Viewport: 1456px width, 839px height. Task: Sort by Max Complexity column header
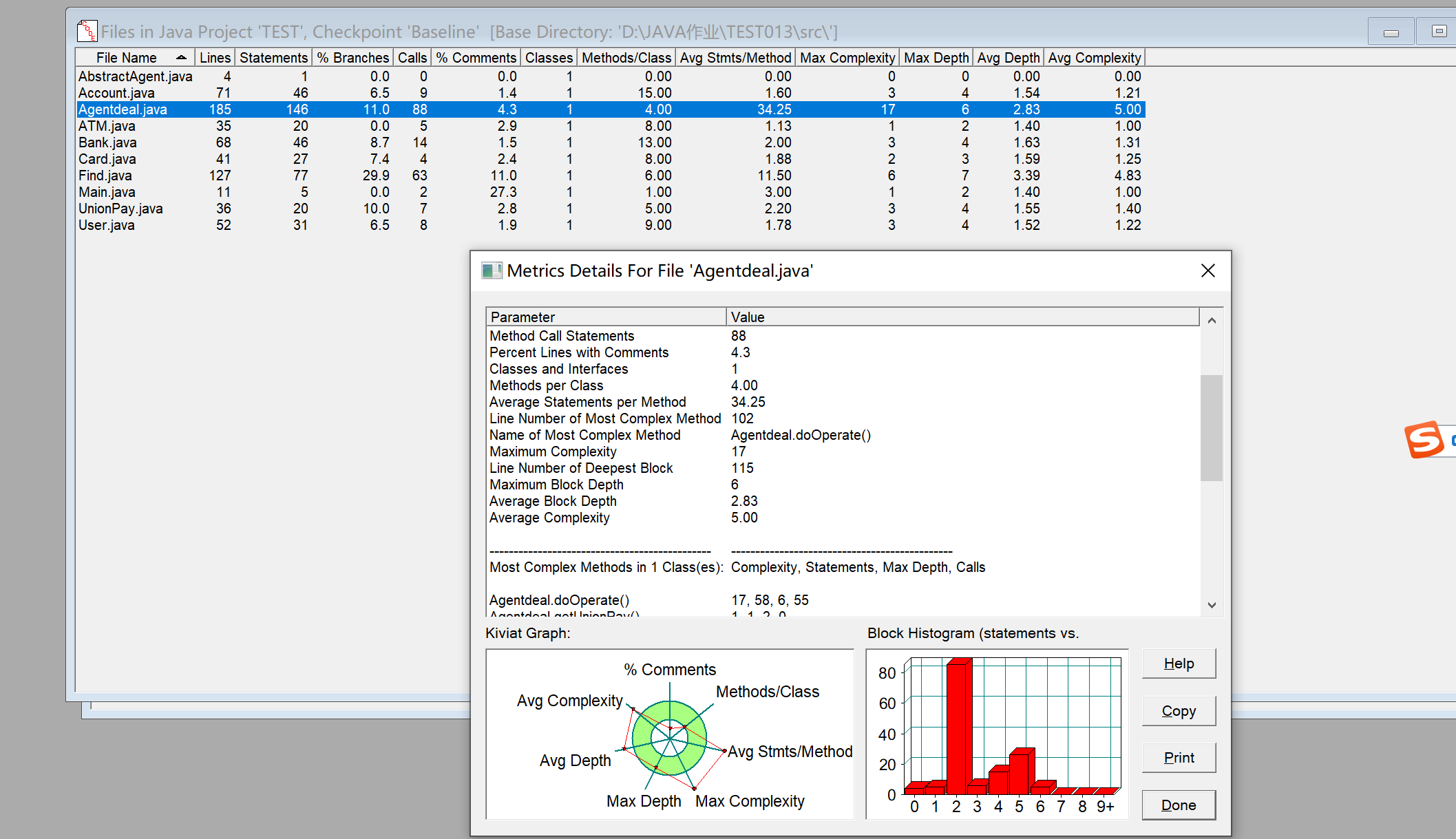coord(847,58)
